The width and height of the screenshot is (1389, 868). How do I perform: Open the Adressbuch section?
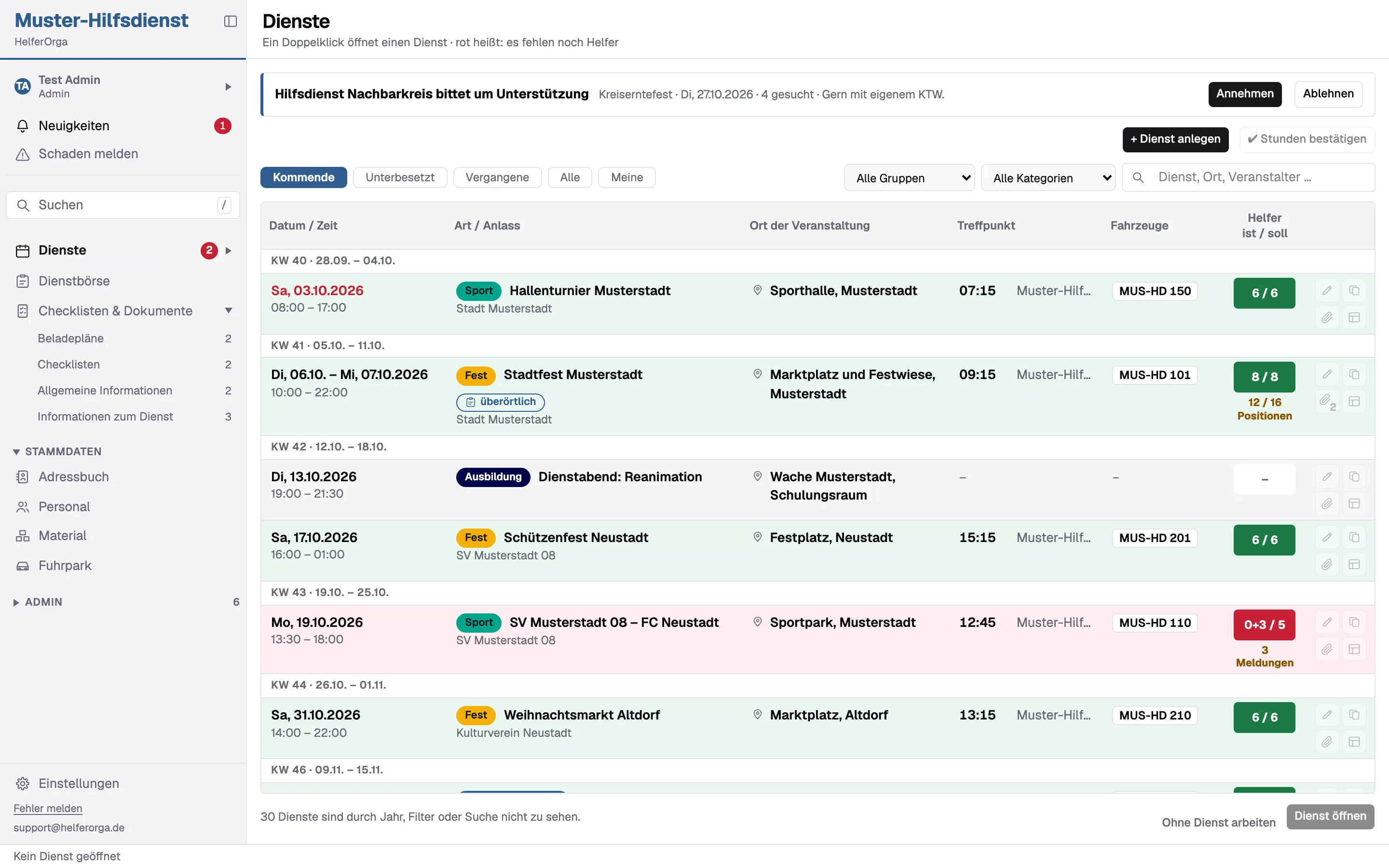click(x=123, y=477)
